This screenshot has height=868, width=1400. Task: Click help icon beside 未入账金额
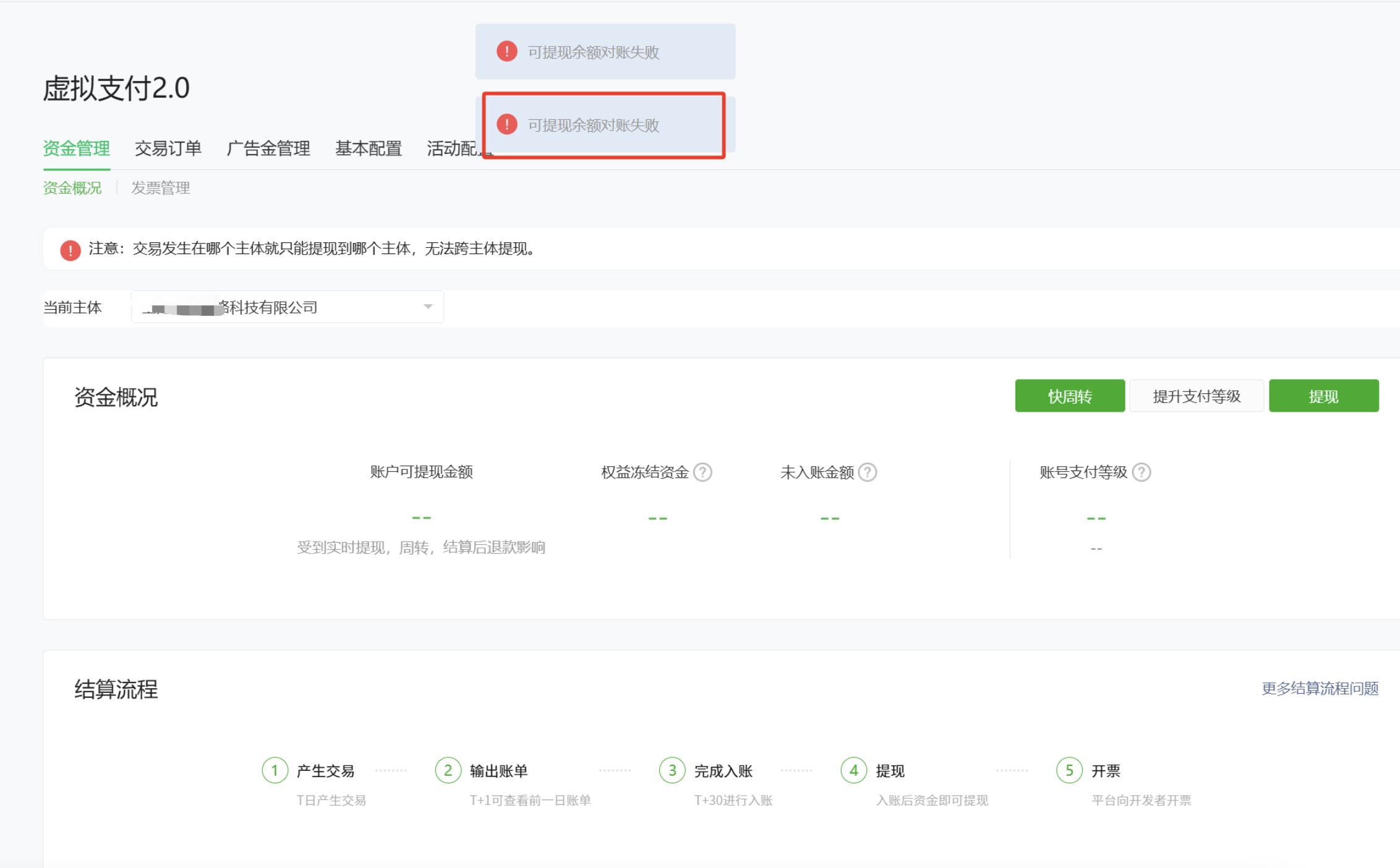(868, 472)
